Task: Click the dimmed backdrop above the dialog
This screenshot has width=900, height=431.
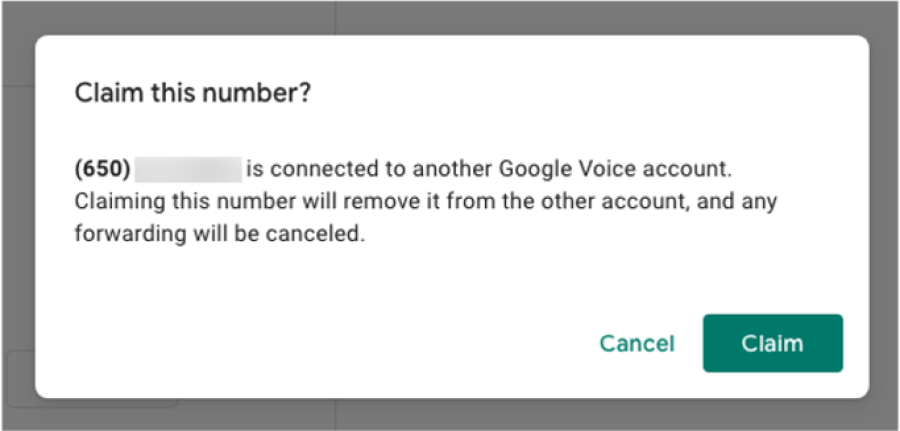Action: pyautogui.click(x=450, y=16)
